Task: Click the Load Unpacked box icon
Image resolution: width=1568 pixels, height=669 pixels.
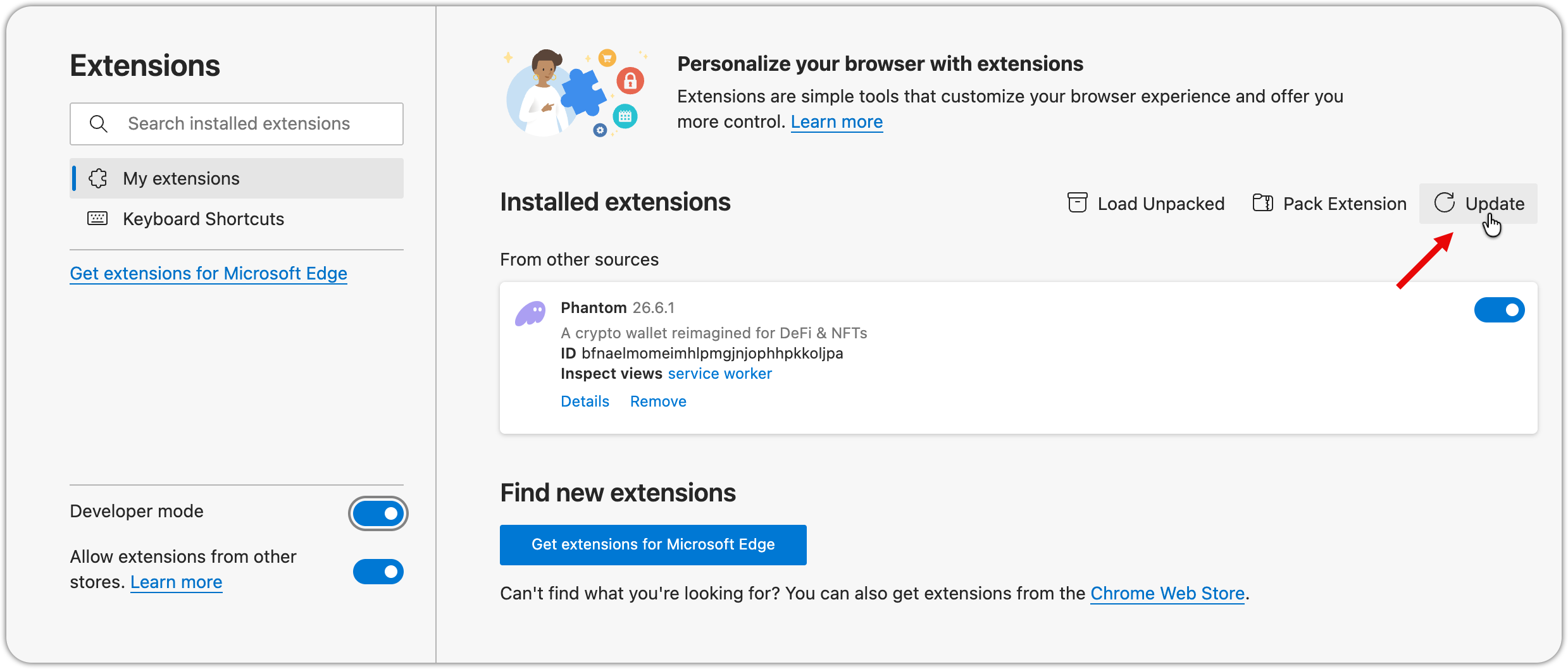Action: pos(1077,203)
